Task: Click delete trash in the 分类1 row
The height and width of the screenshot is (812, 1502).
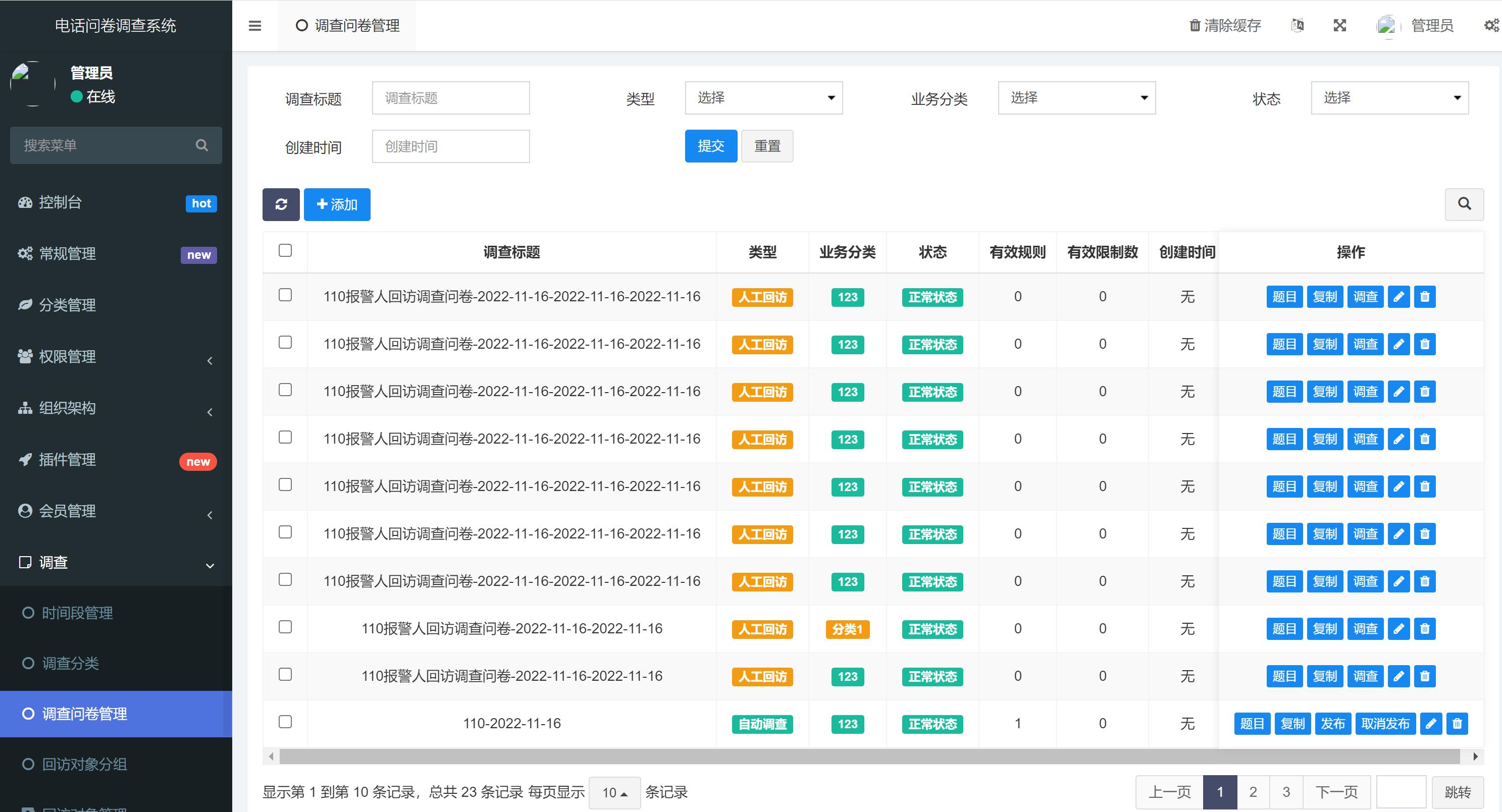Action: pos(1425,629)
